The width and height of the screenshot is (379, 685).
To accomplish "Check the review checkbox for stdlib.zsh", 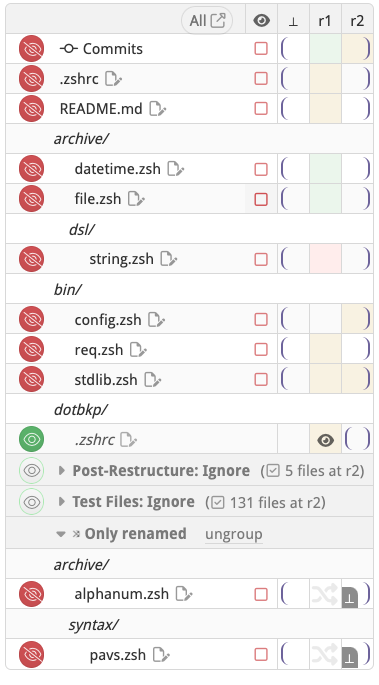I will [x=261, y=380].
